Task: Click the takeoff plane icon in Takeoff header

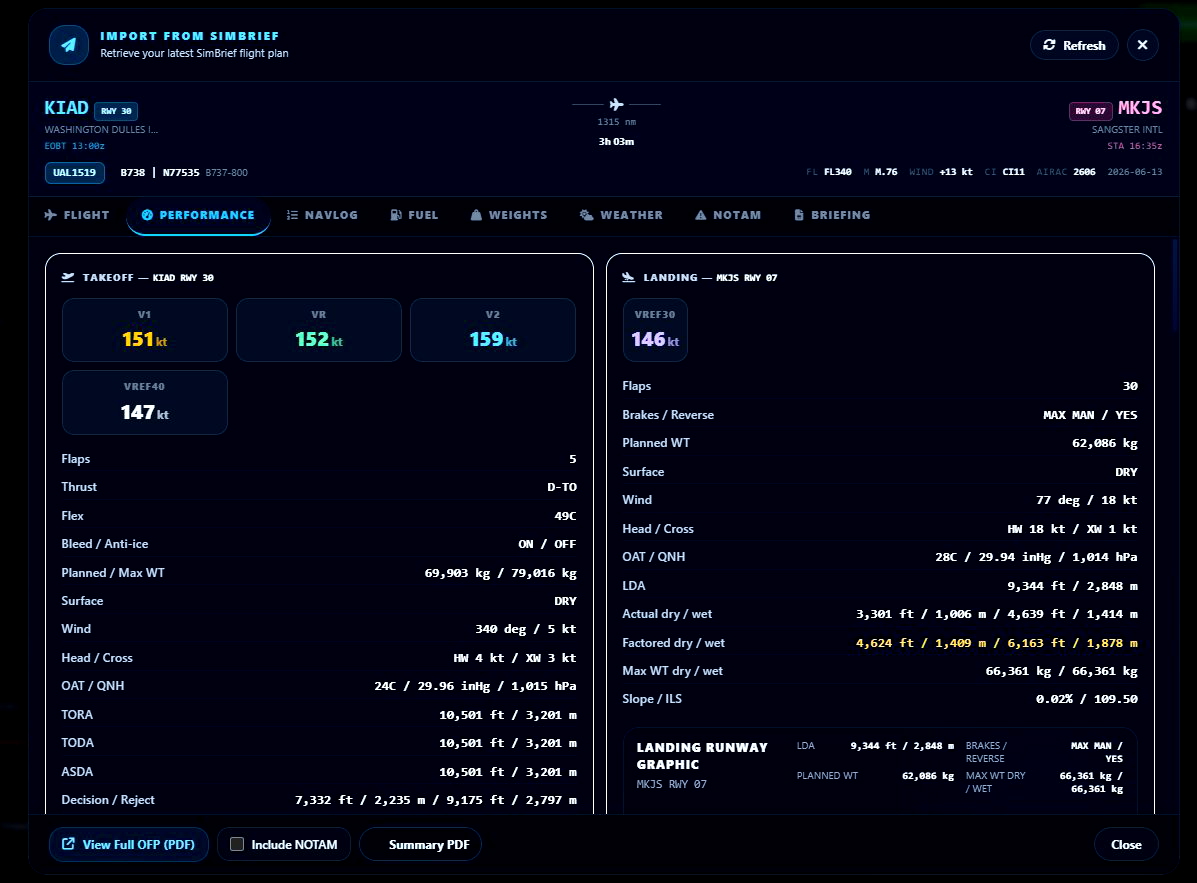Action: (x=68, y=277)
